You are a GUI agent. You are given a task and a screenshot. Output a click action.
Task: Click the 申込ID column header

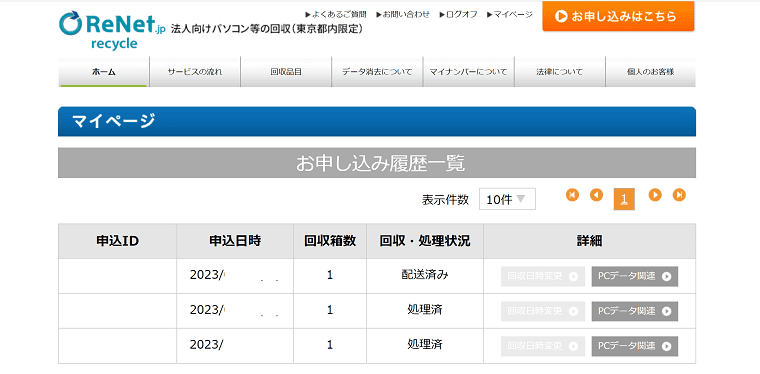[x=118, y=241]
